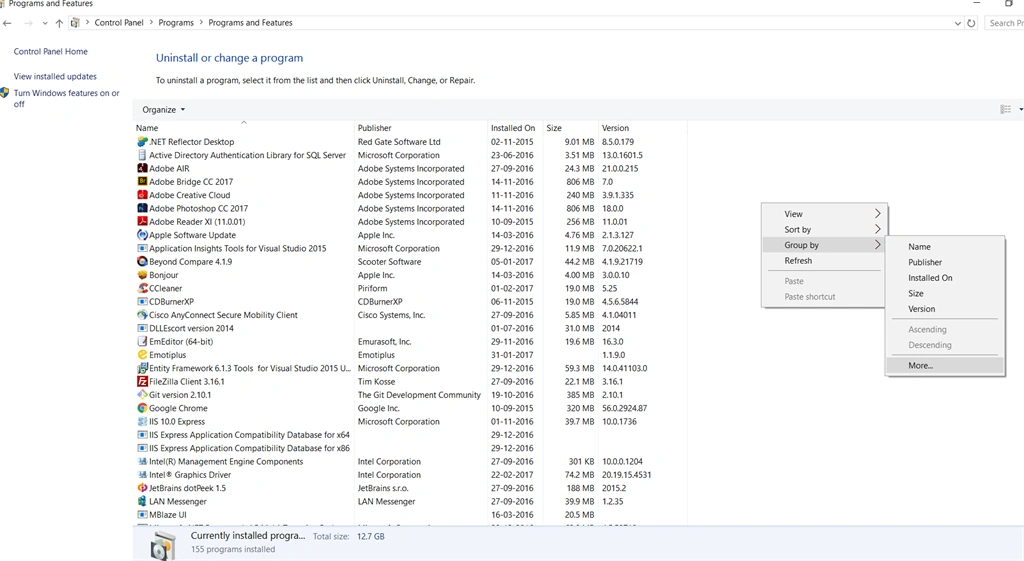Click the refresh icon beside address bar
Image resolution: width=1024 pixels, height=561 pixels.
(x=971, y=23)
